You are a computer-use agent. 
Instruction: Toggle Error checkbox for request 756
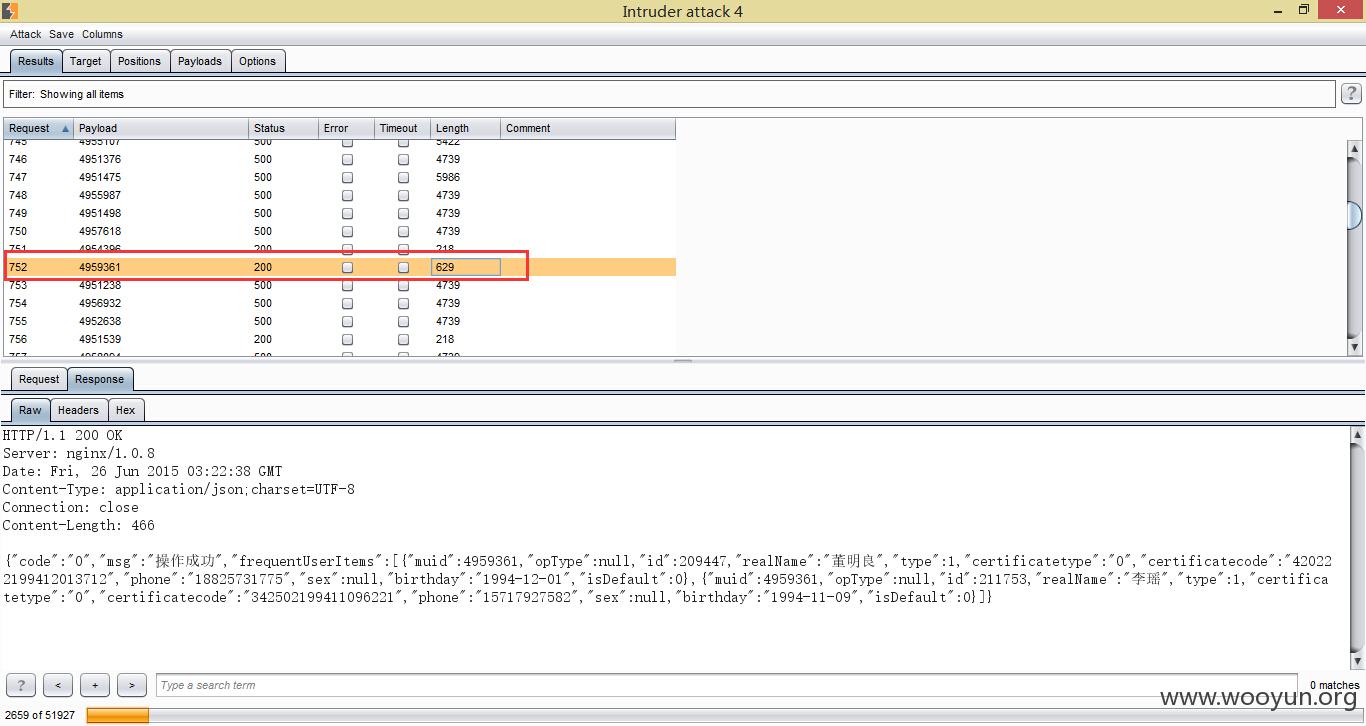point(347,339)
